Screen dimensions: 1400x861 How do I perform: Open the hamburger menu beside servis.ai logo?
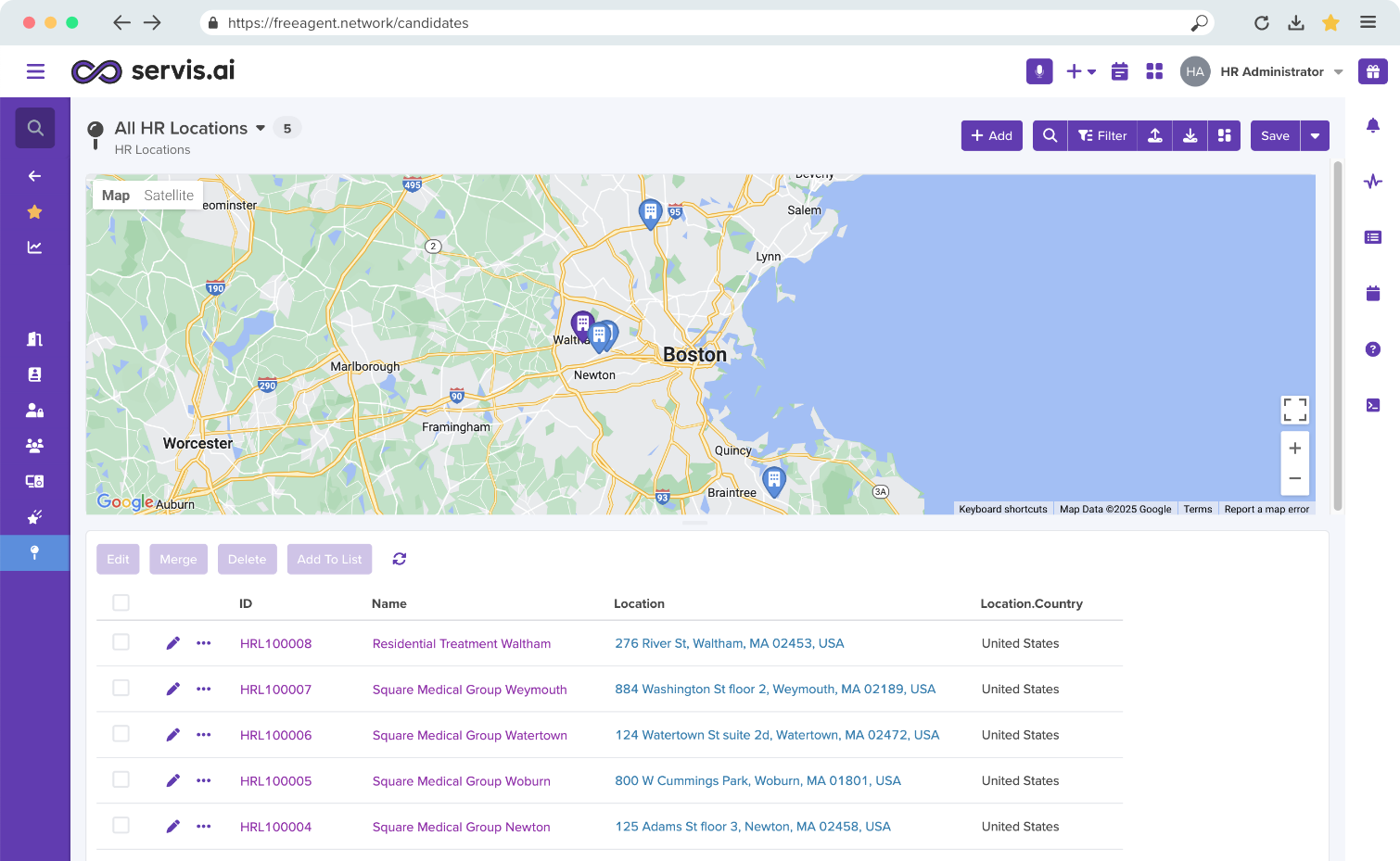pos(35,71)
